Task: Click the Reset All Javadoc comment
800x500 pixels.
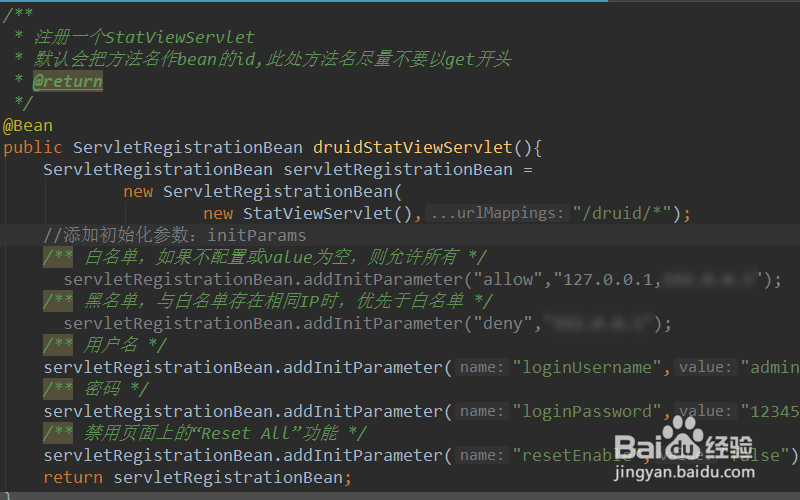Action: click(205, 433)
